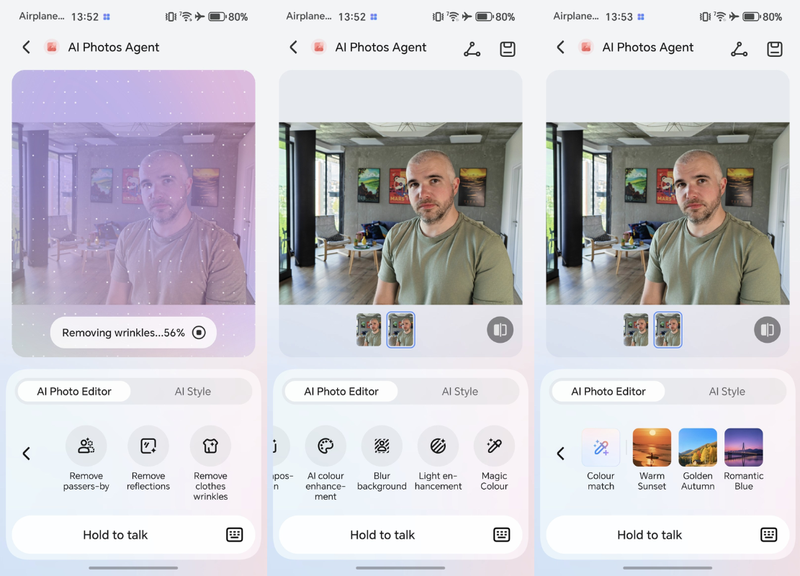This screenshot has height=576, width=800.
Task: Select Remove passers-by tool
Action: click(86, 458)
